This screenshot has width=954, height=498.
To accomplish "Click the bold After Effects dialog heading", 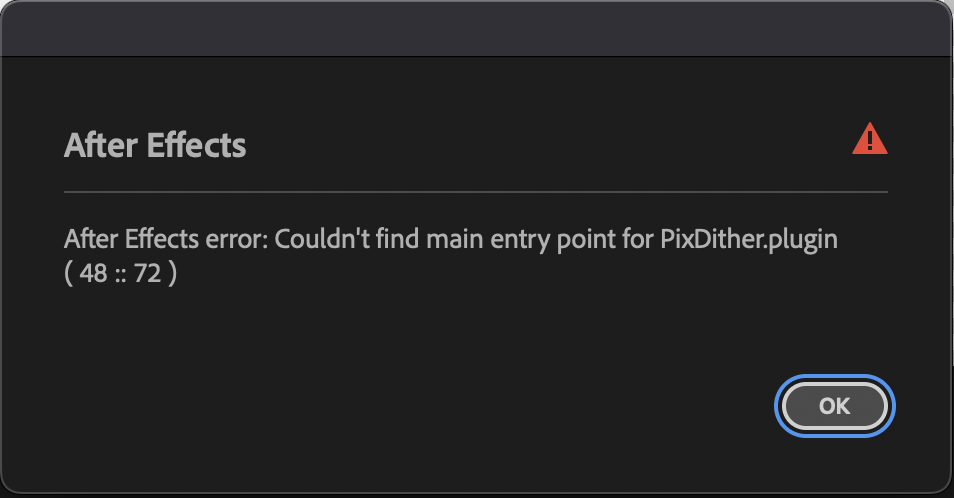I will point(155,145).
